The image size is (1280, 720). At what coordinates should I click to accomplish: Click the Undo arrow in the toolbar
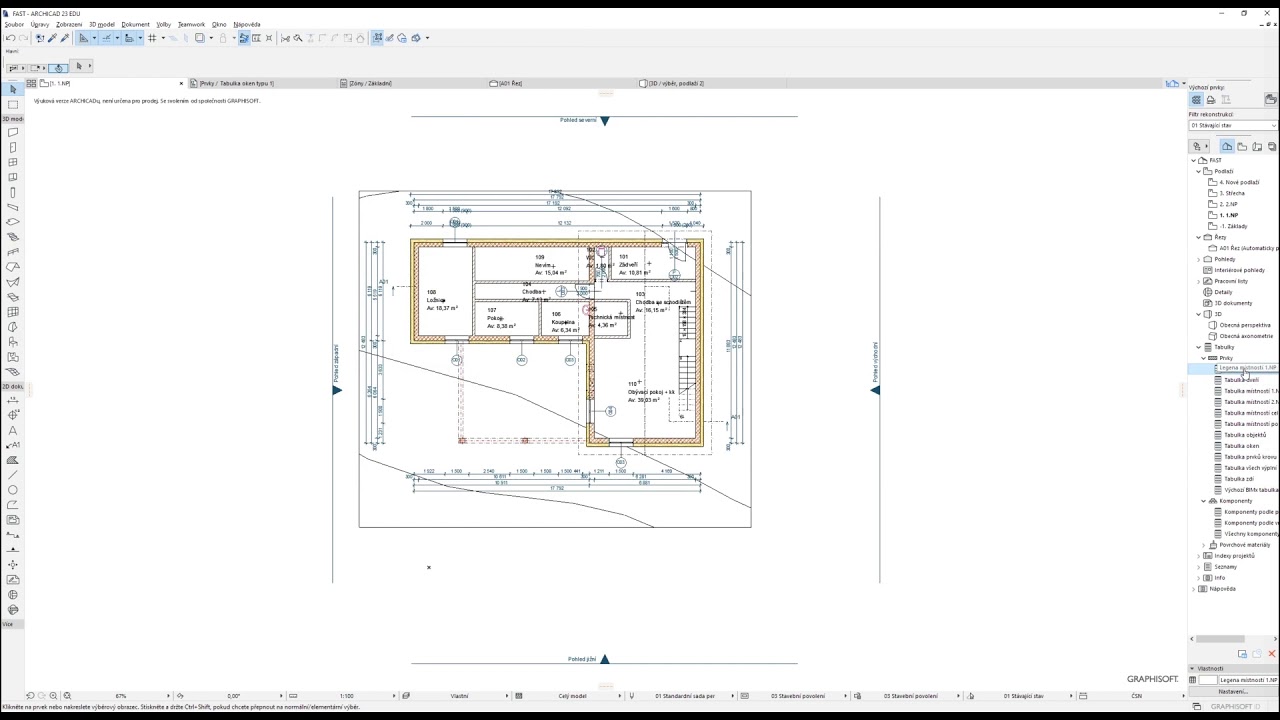click(10, 38)
